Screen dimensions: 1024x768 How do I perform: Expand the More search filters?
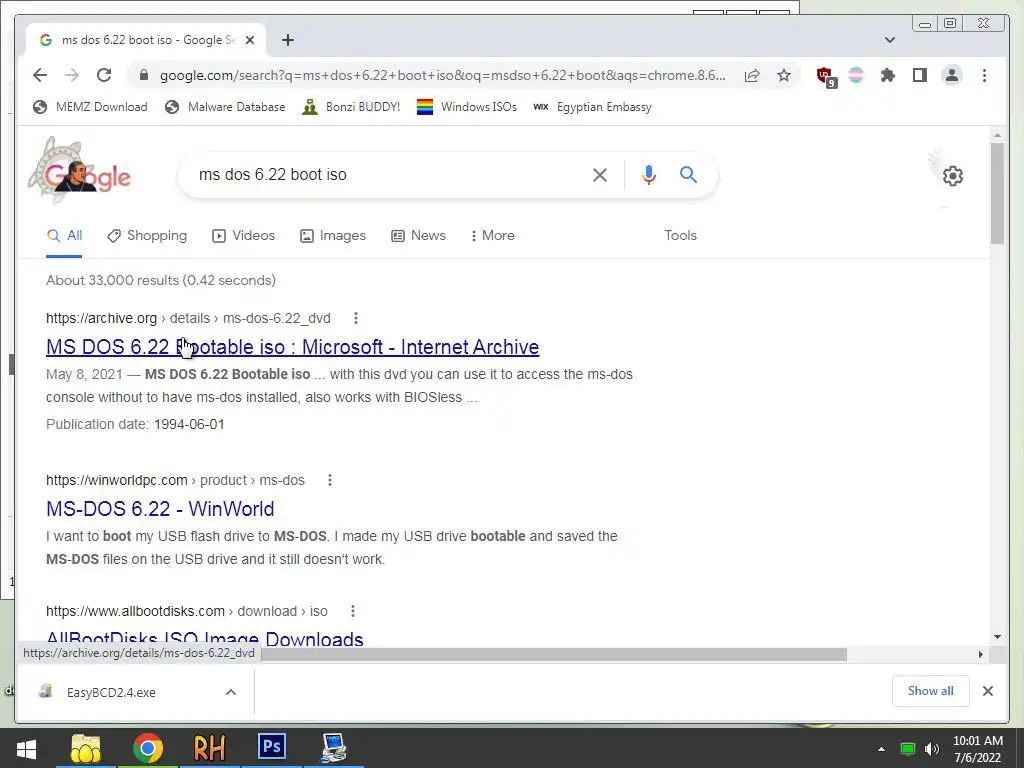(x=492, y=236)
